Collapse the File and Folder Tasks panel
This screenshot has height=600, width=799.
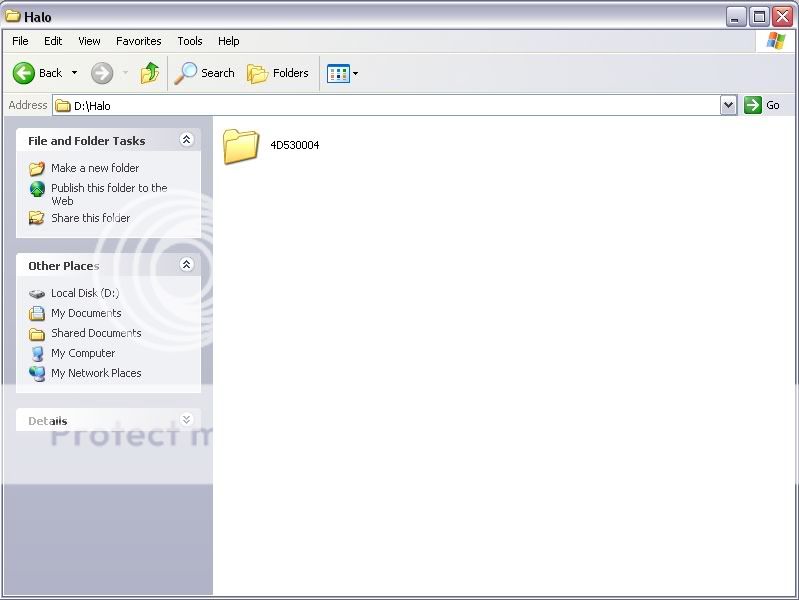[x=186, y=140]
